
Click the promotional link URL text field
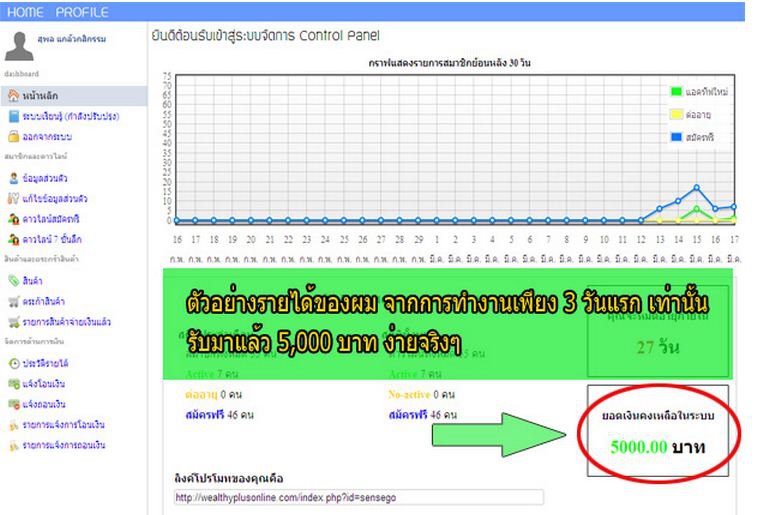359,497
